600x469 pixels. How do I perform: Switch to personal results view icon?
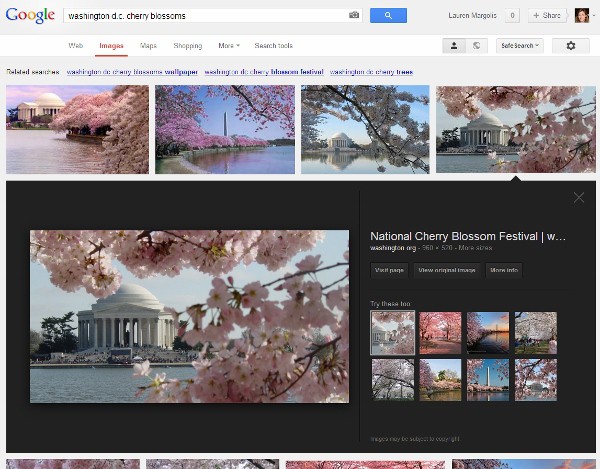tap(454, 46)
